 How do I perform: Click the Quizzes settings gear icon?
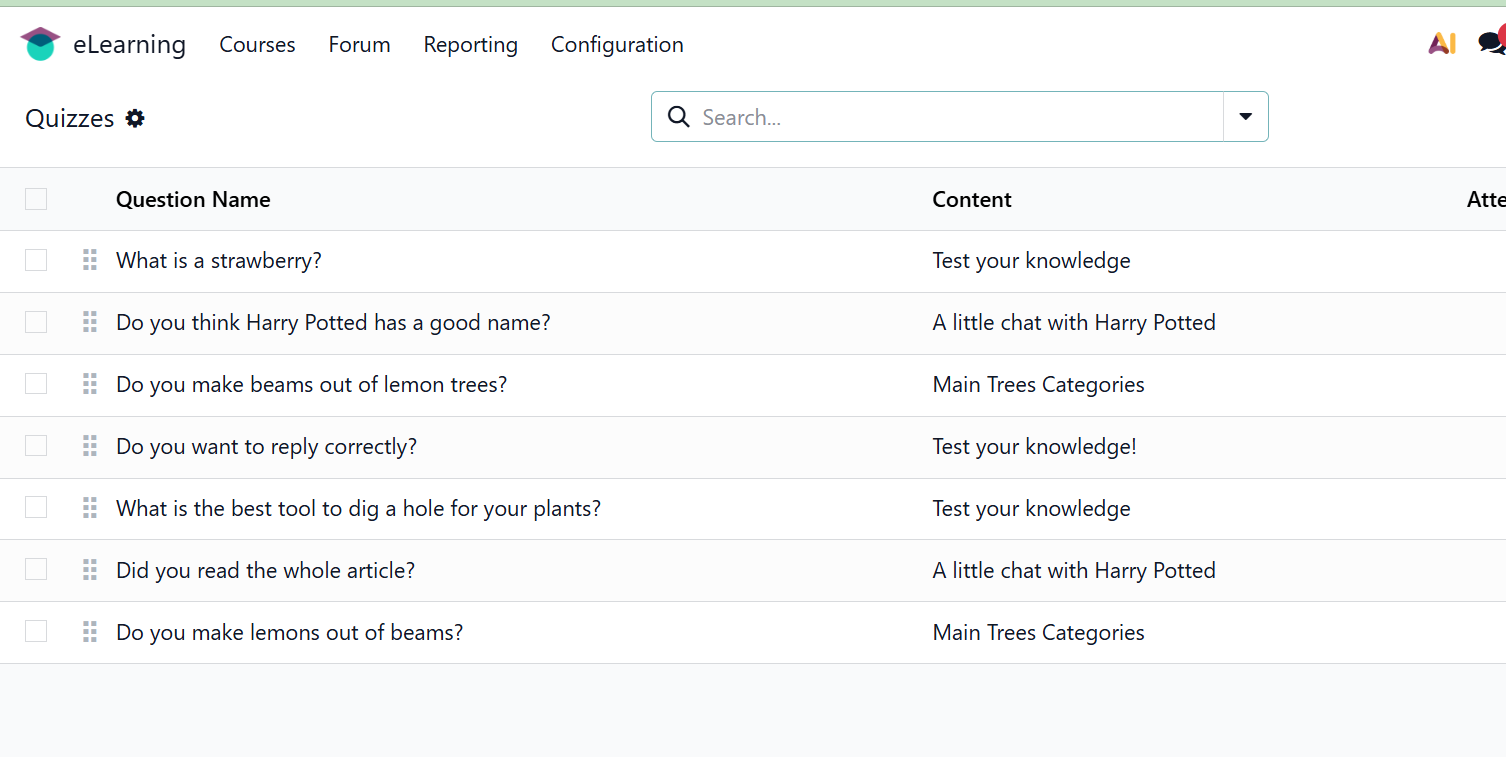point(135,118)
